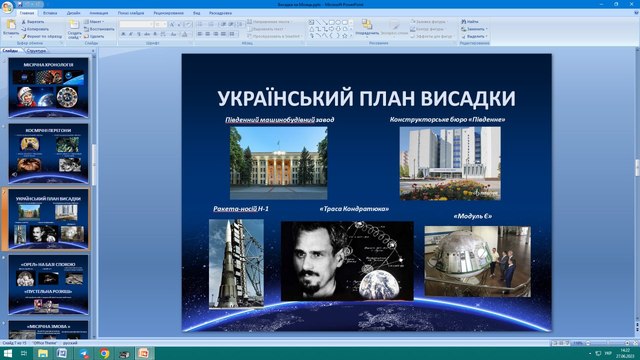The image size is (640, 360).
Task: Toggle italic text formatting in ribbon
Action: [131, 34]
